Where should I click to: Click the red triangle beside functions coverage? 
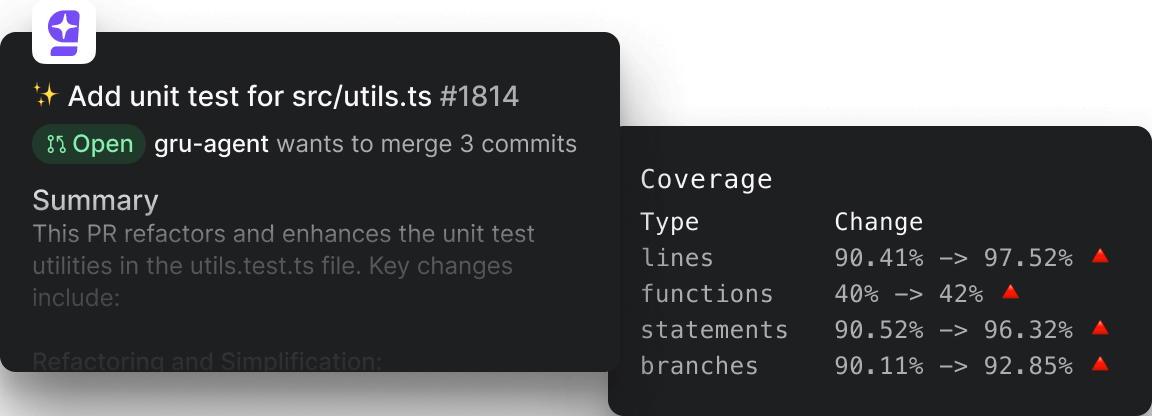[1010, 293]
